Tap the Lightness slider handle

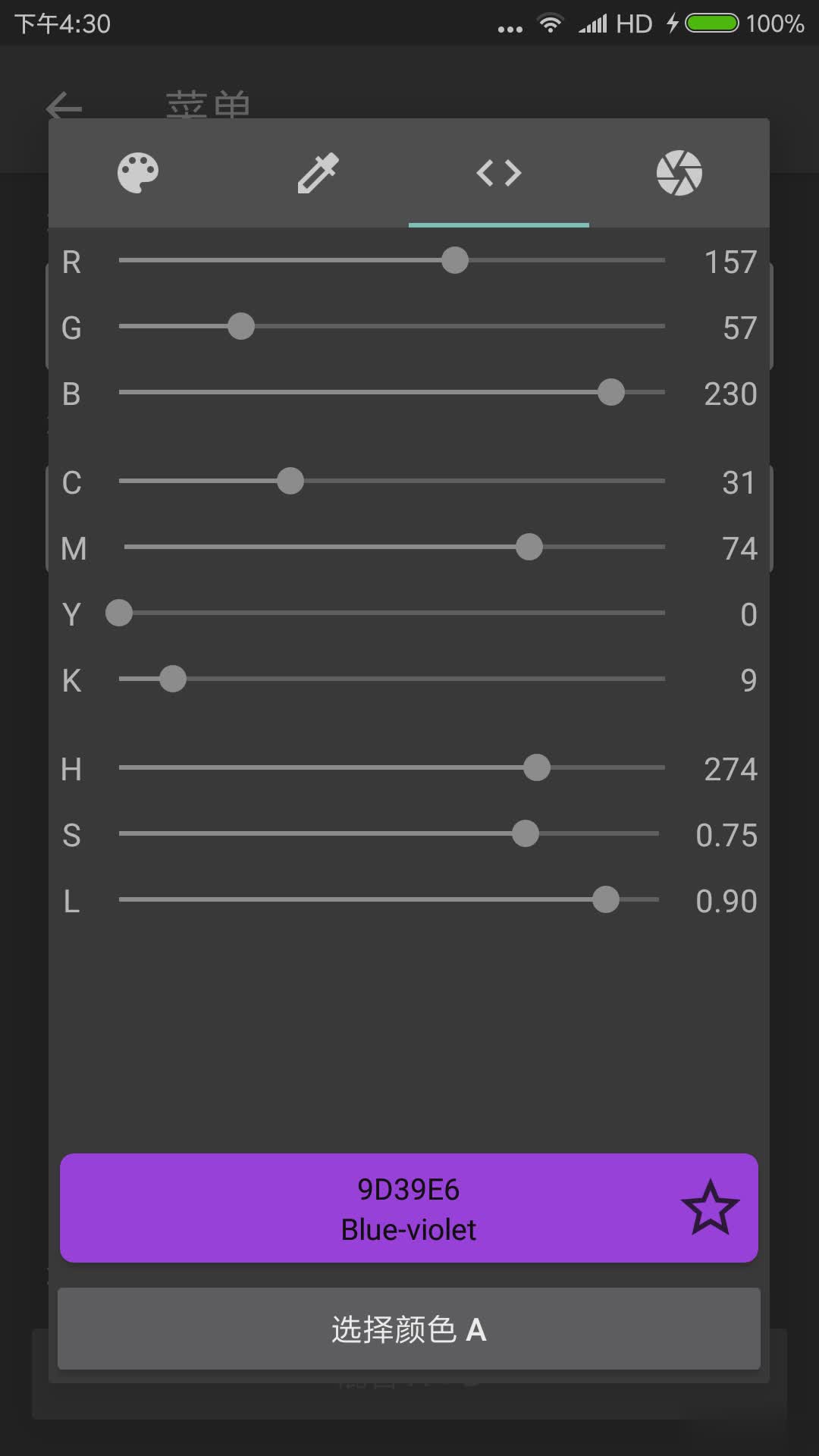coord(606,899)
